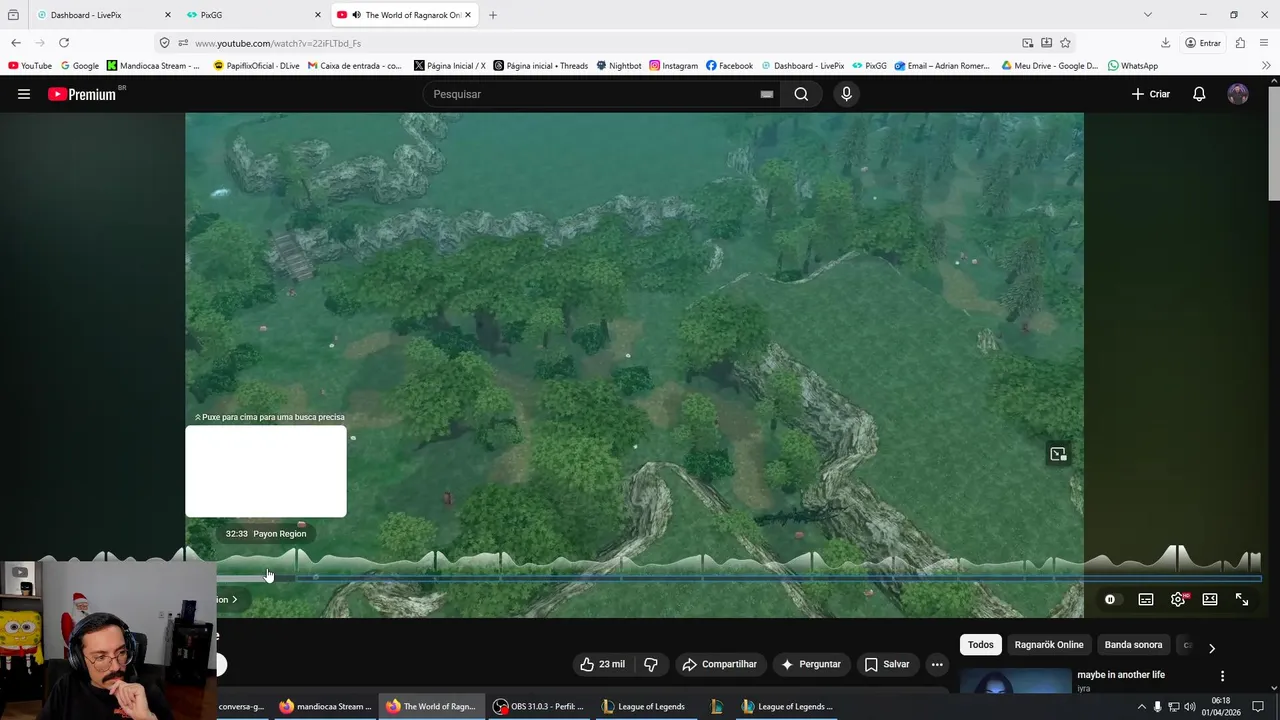Reload the current page

[64, 43]
